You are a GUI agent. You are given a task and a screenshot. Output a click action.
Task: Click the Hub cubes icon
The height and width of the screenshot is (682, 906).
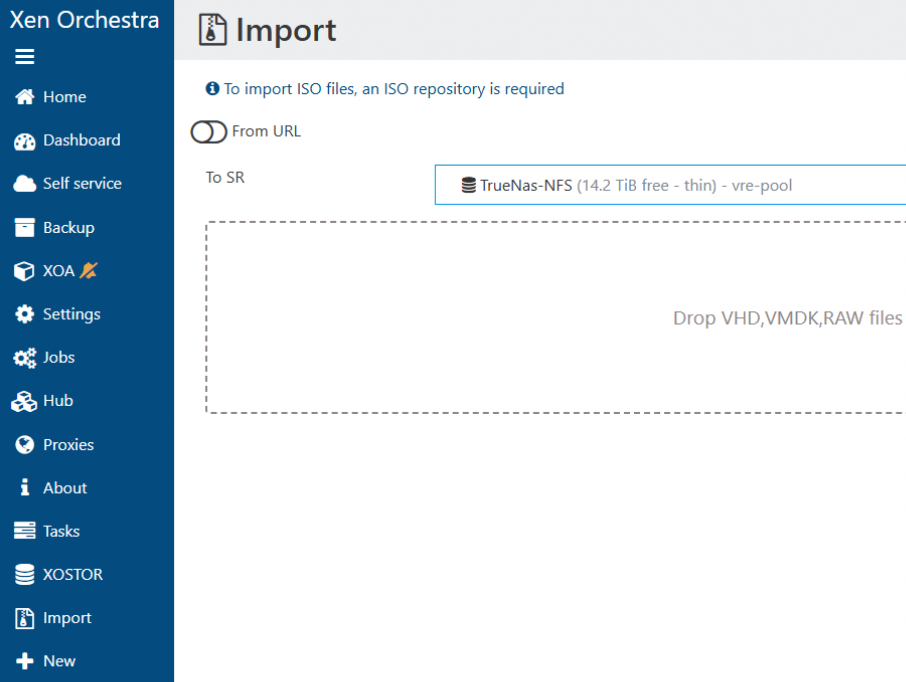click(24, 401)
